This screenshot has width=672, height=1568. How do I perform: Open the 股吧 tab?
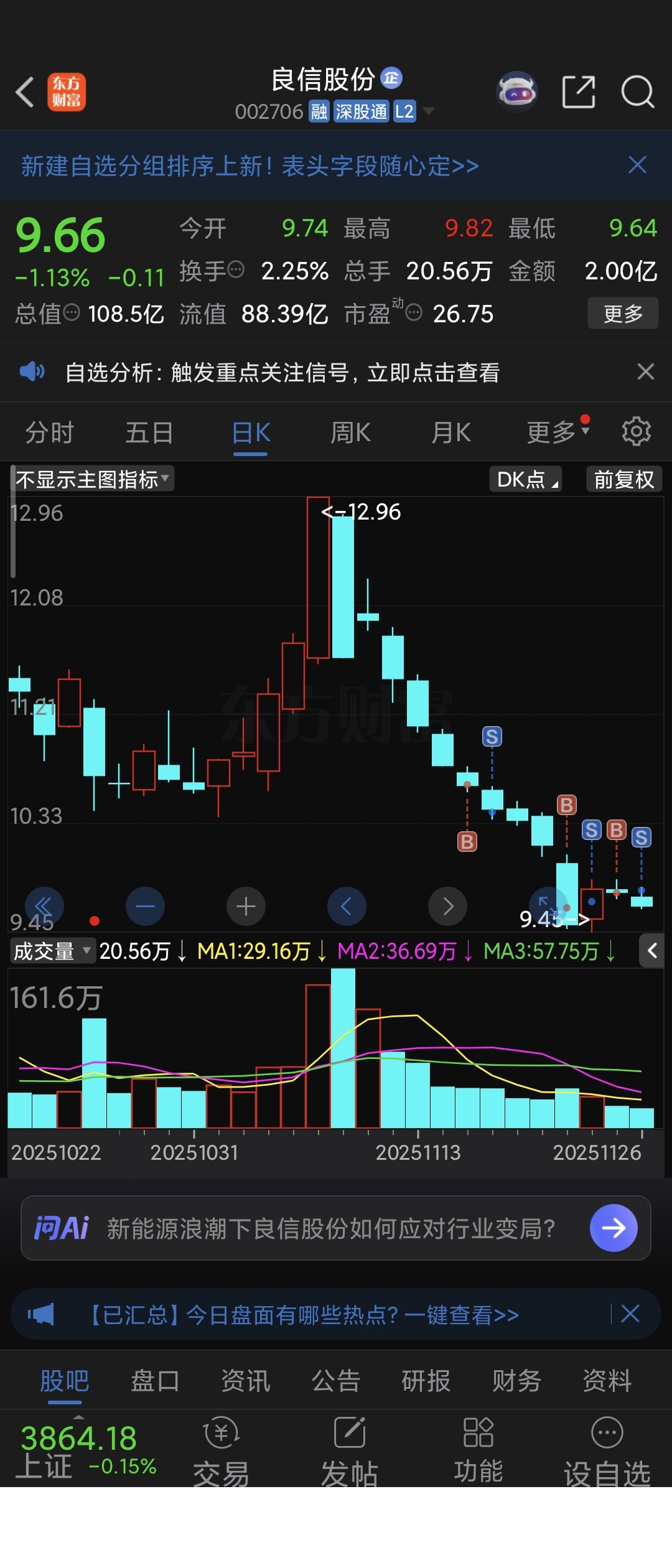pyautogui.click(x=65, y=1381)
